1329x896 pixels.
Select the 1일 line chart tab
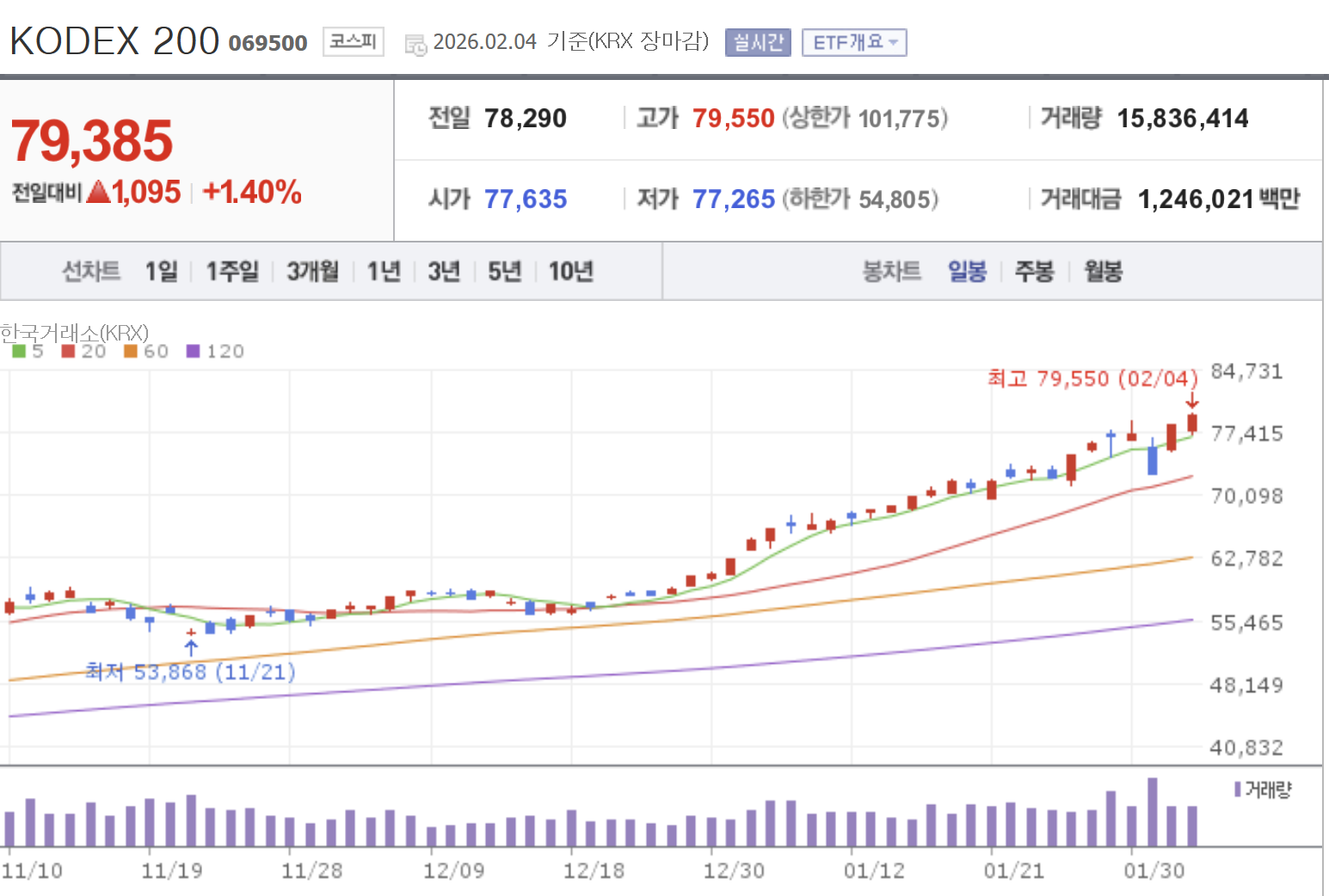(161, 272)
